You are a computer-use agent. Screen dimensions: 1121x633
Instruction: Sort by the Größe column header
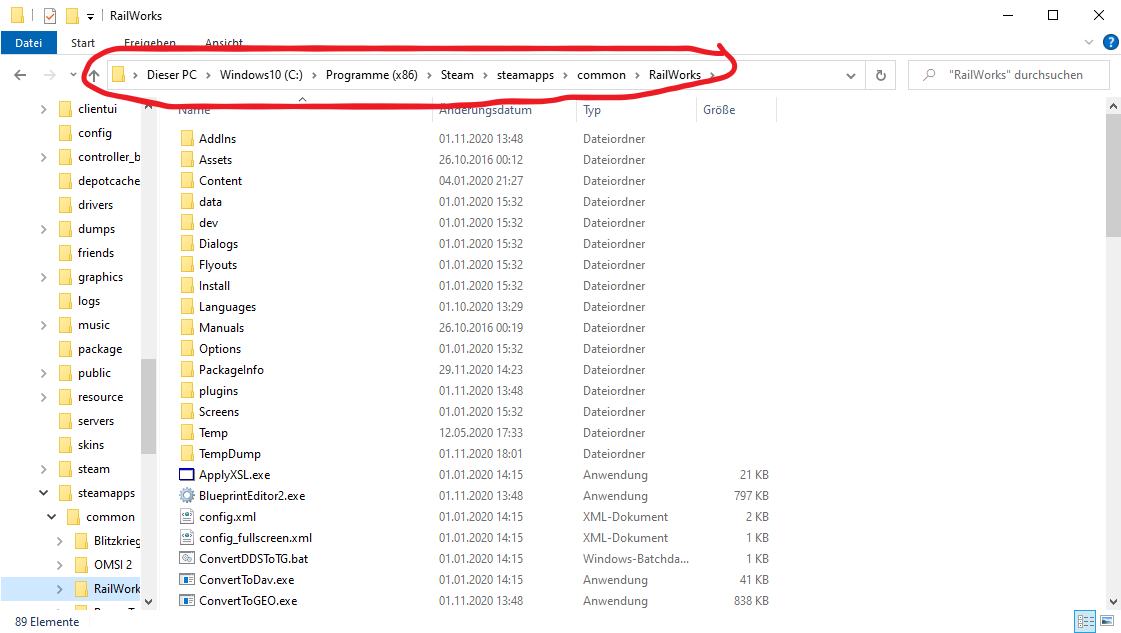coord(719,110)
